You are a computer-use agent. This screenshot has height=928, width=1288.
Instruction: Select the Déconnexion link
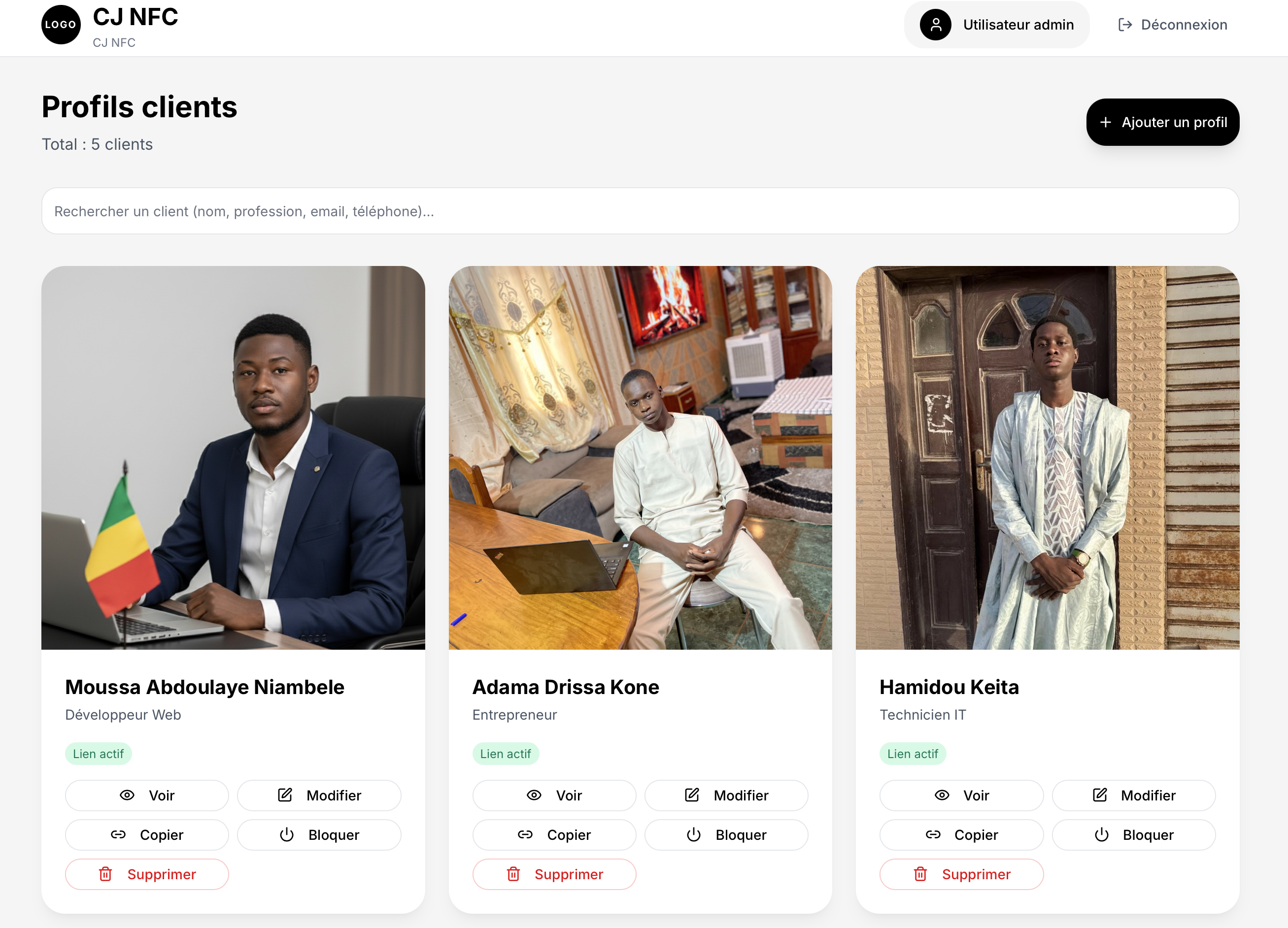(x=1172, y=25)
